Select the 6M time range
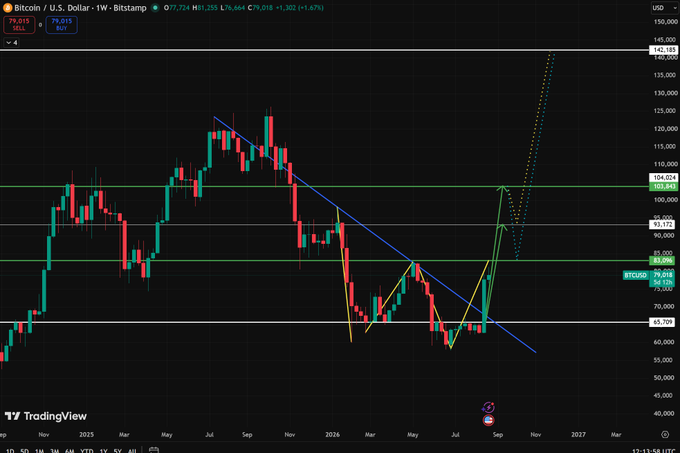This screenshot has height=453, width=680. coord(69,450)
